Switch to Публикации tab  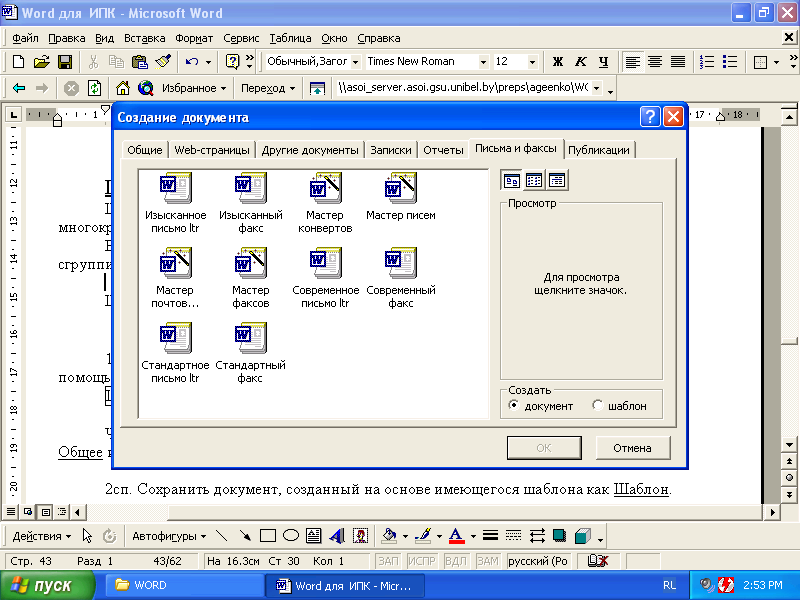click(x=599, y=150)
